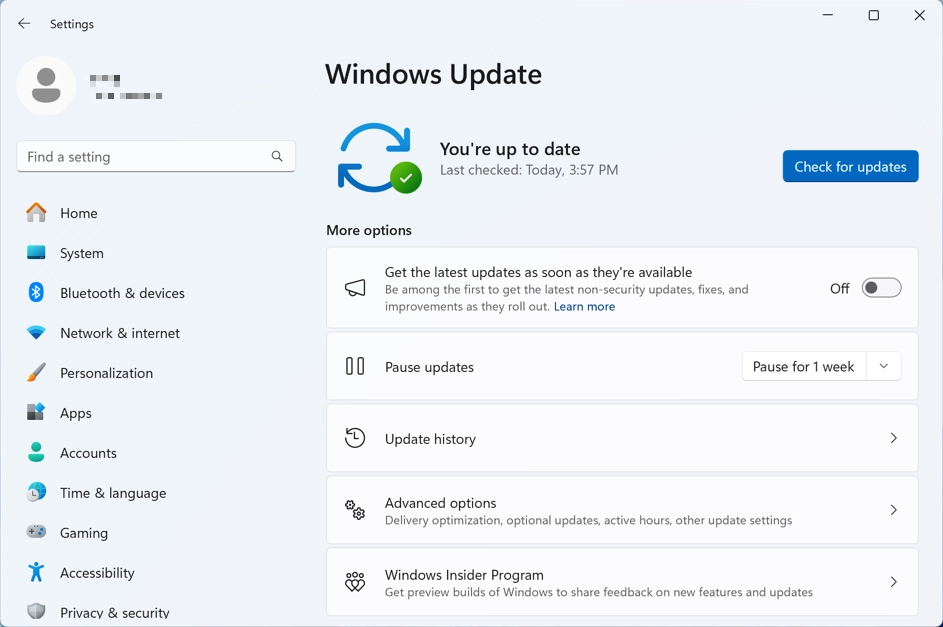This screenshot has width=943, height=627.
Task: Open Update history
Action: pos(622,438)
